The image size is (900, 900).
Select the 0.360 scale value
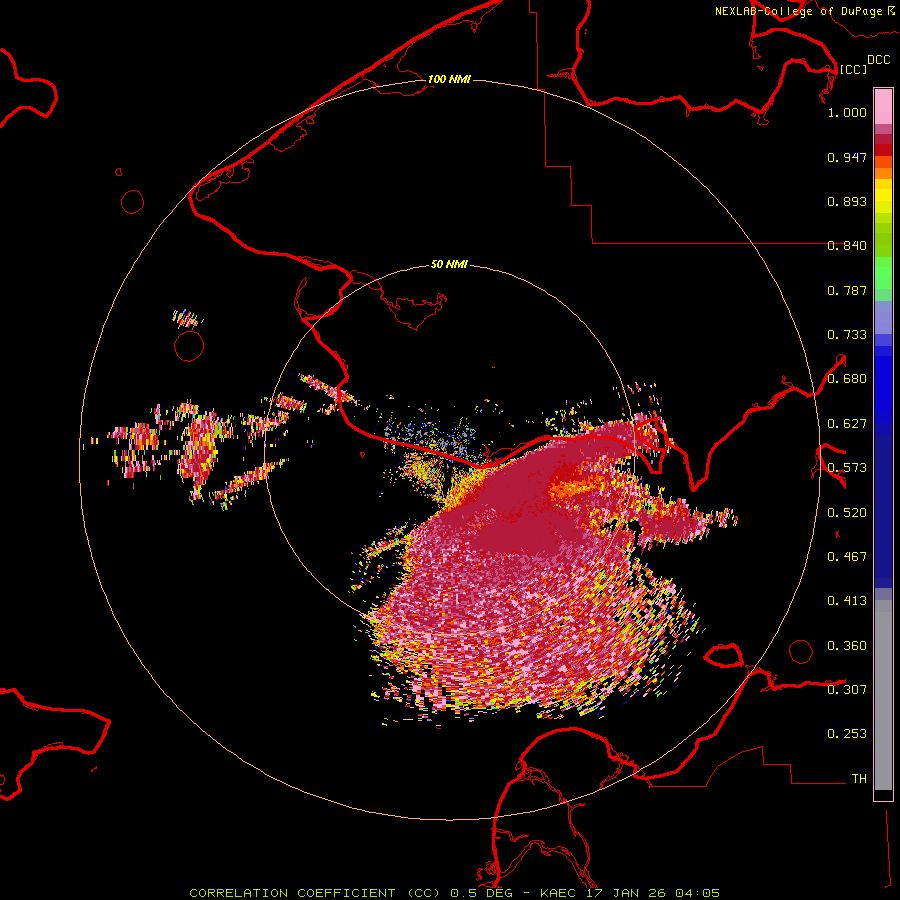(847, 646)
